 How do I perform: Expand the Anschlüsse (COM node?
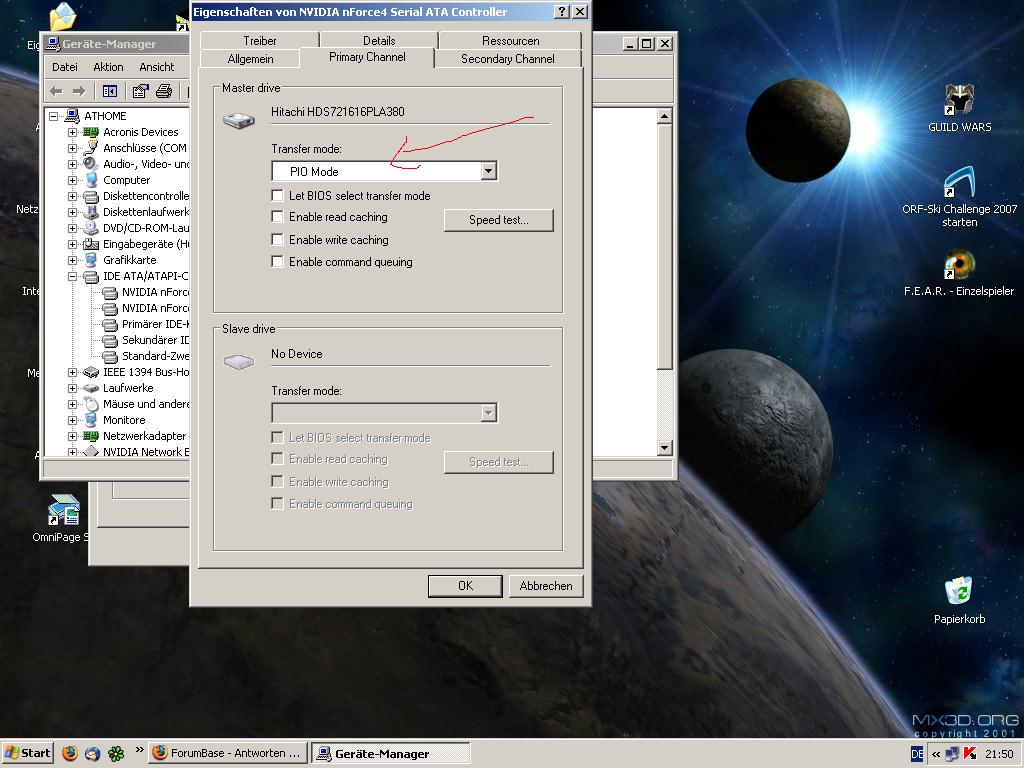[x=72, y=148]
